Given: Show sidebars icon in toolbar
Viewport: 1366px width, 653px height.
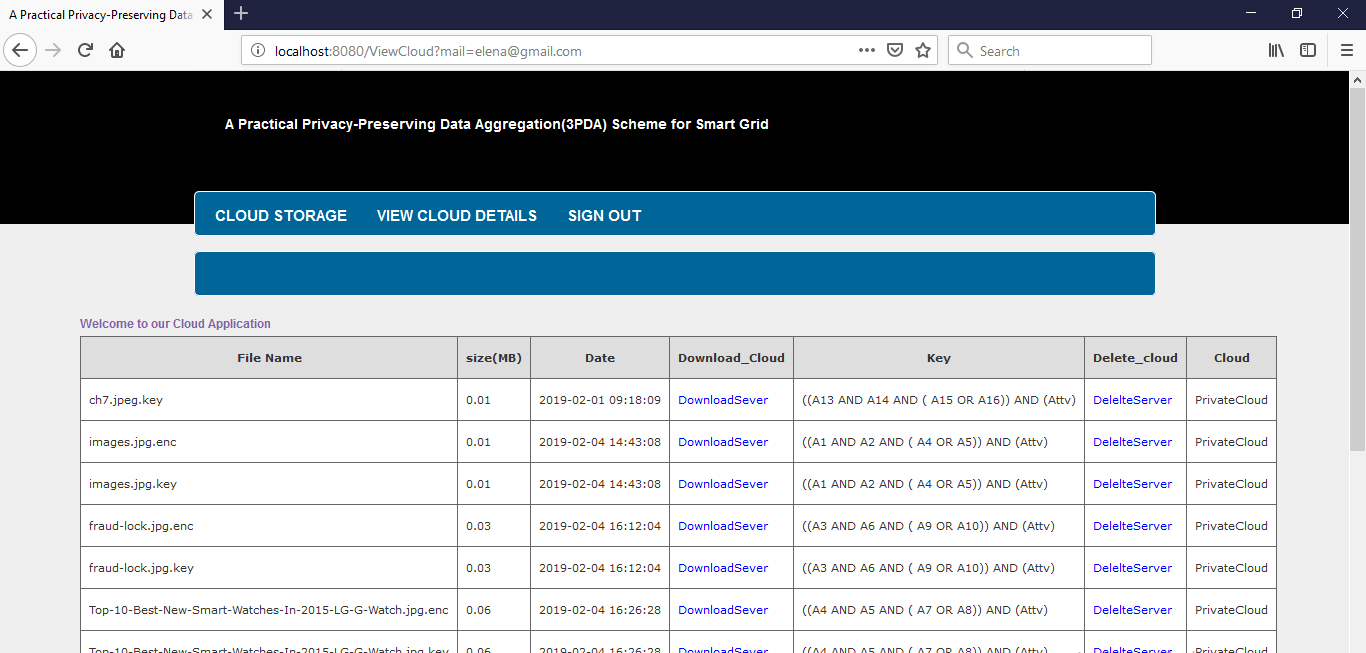Looking at the screenshot, I should pos(1308,50).
